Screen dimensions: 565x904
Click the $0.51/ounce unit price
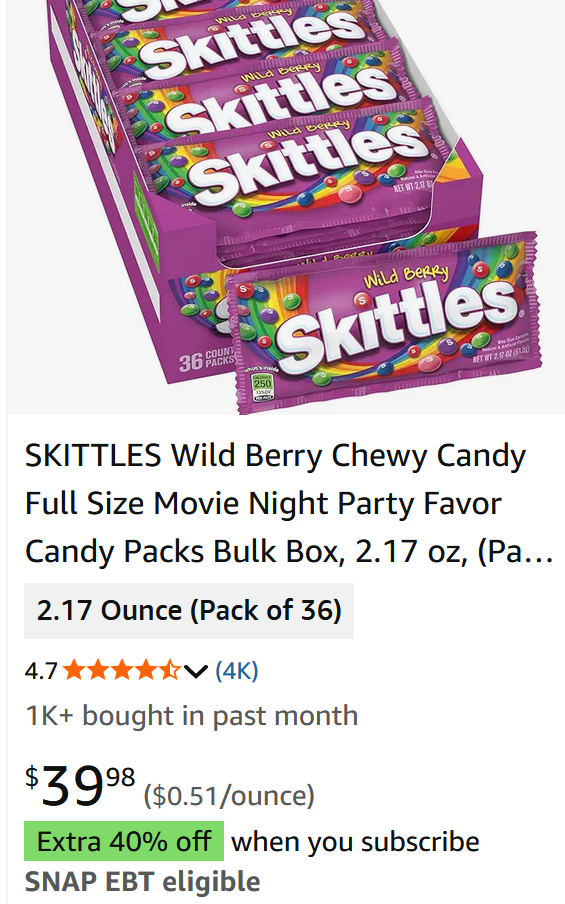pyautogui.click(x=229, y=796)
